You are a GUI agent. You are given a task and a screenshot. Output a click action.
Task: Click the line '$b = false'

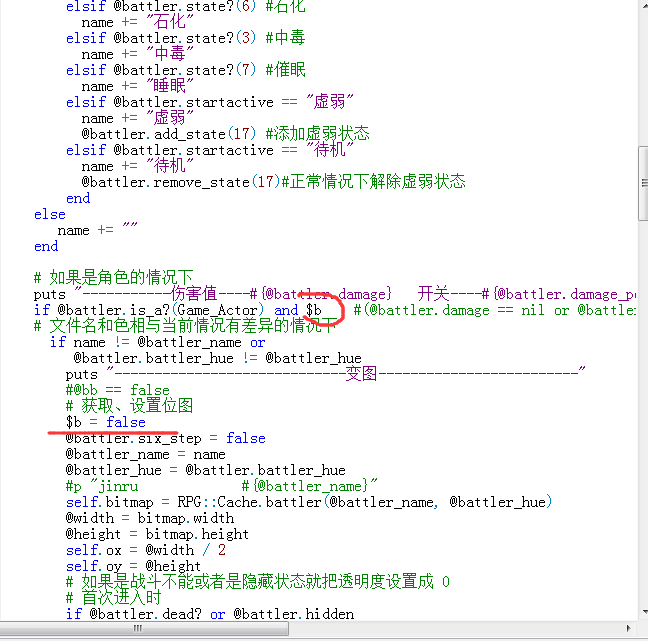click(x=105, y=422)
